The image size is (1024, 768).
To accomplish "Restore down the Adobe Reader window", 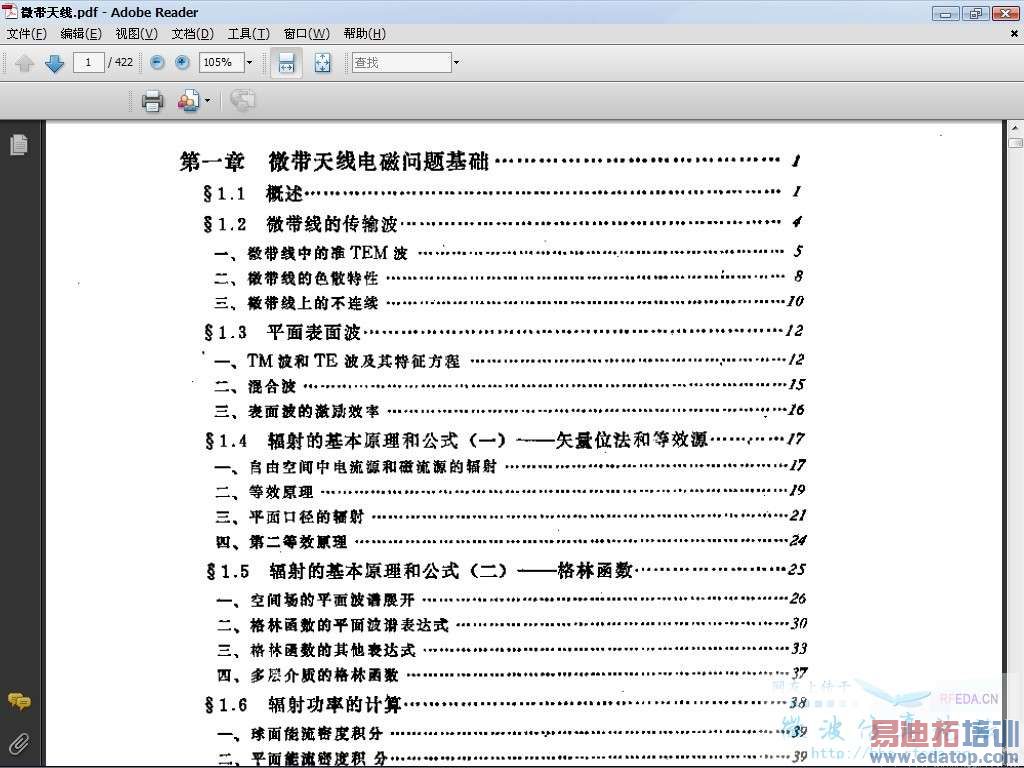I will coord(975,12).
